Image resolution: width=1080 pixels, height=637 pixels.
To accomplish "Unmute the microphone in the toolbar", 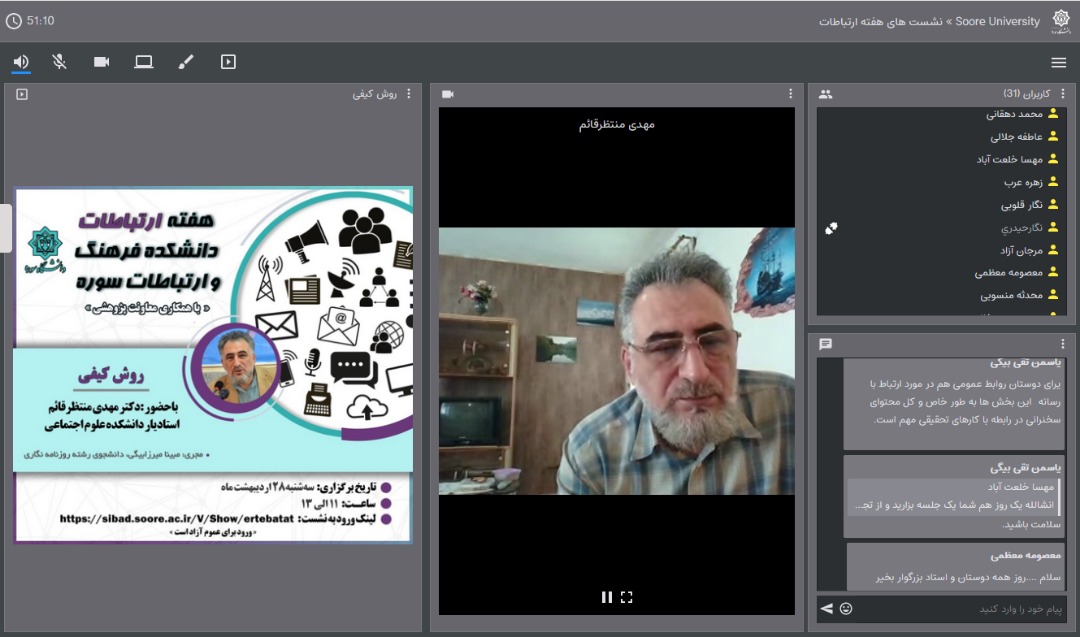I will 60,62.
